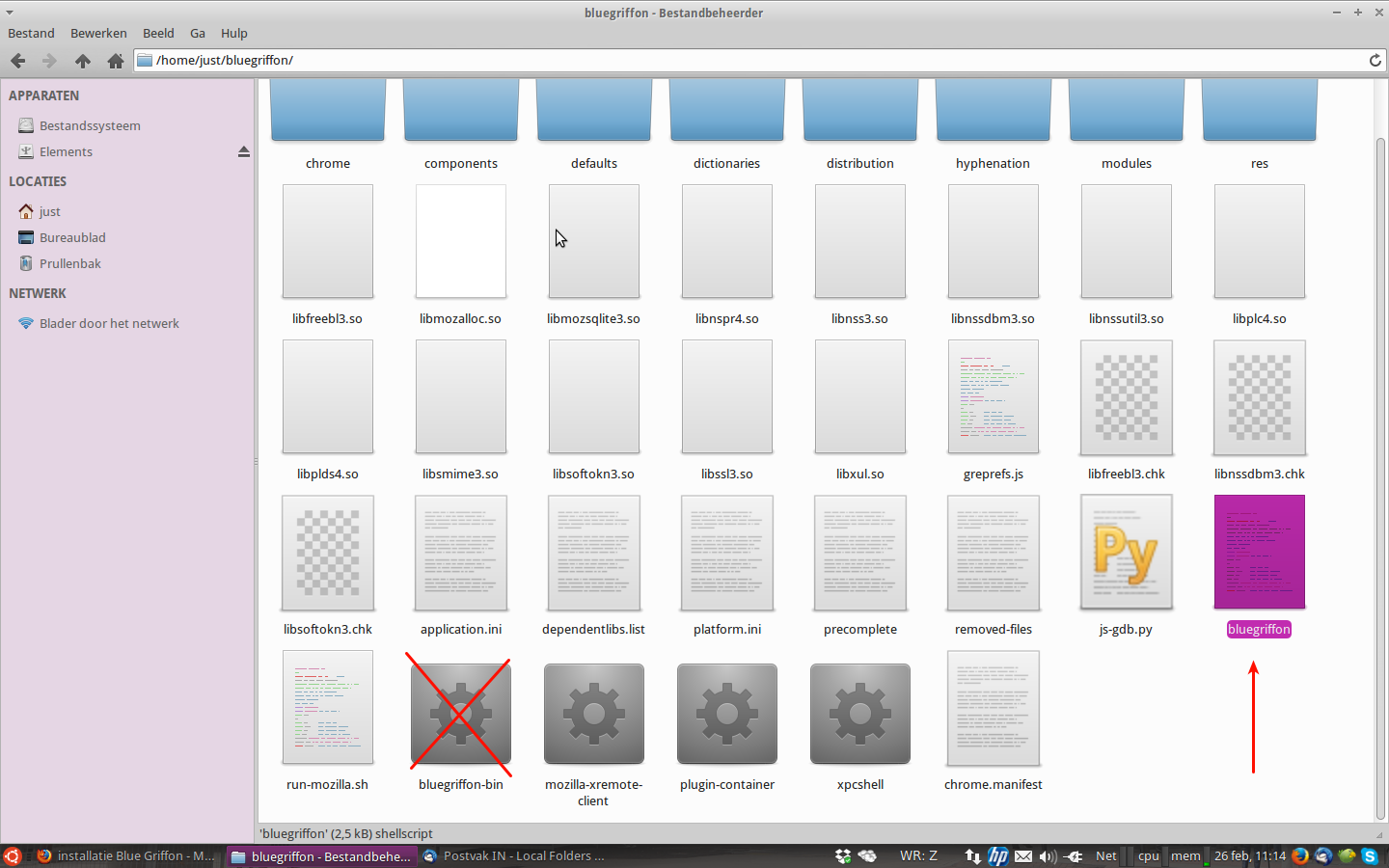The height and width of the screenshot is (868, 1389).
Task: Select the dictionaries folder
Action: [x=727, y=125]
